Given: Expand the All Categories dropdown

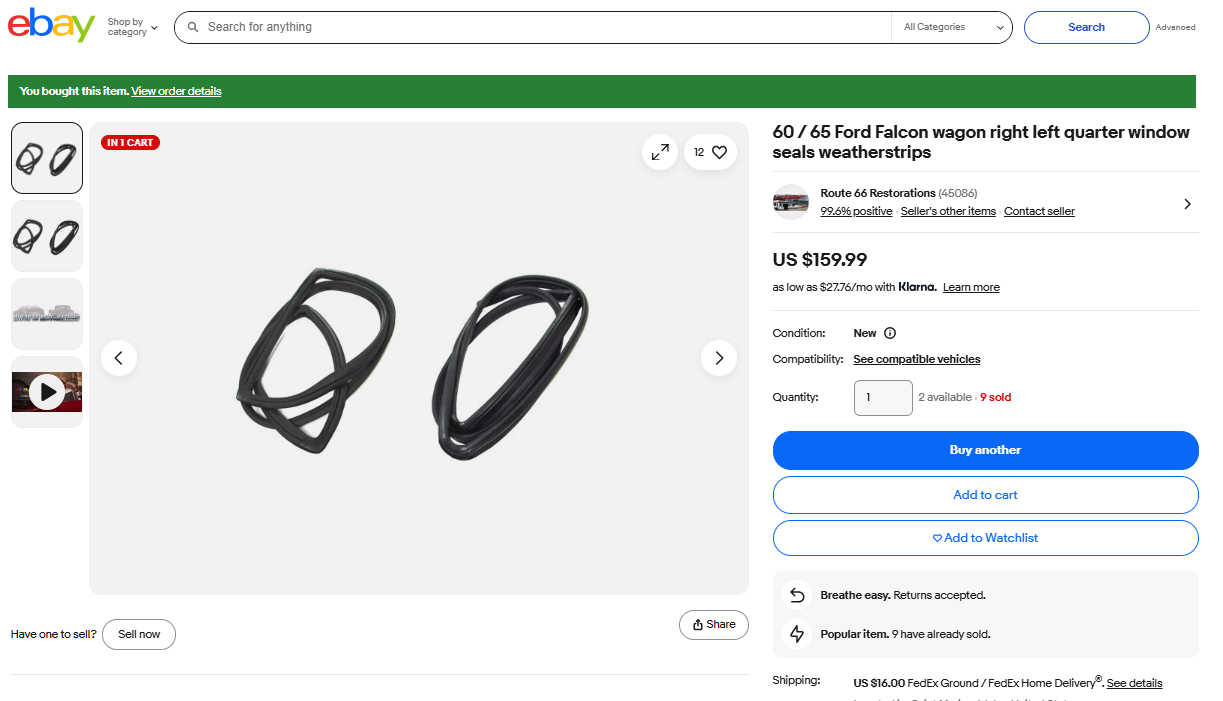Looking at the screenshot, I should point(952,28).
